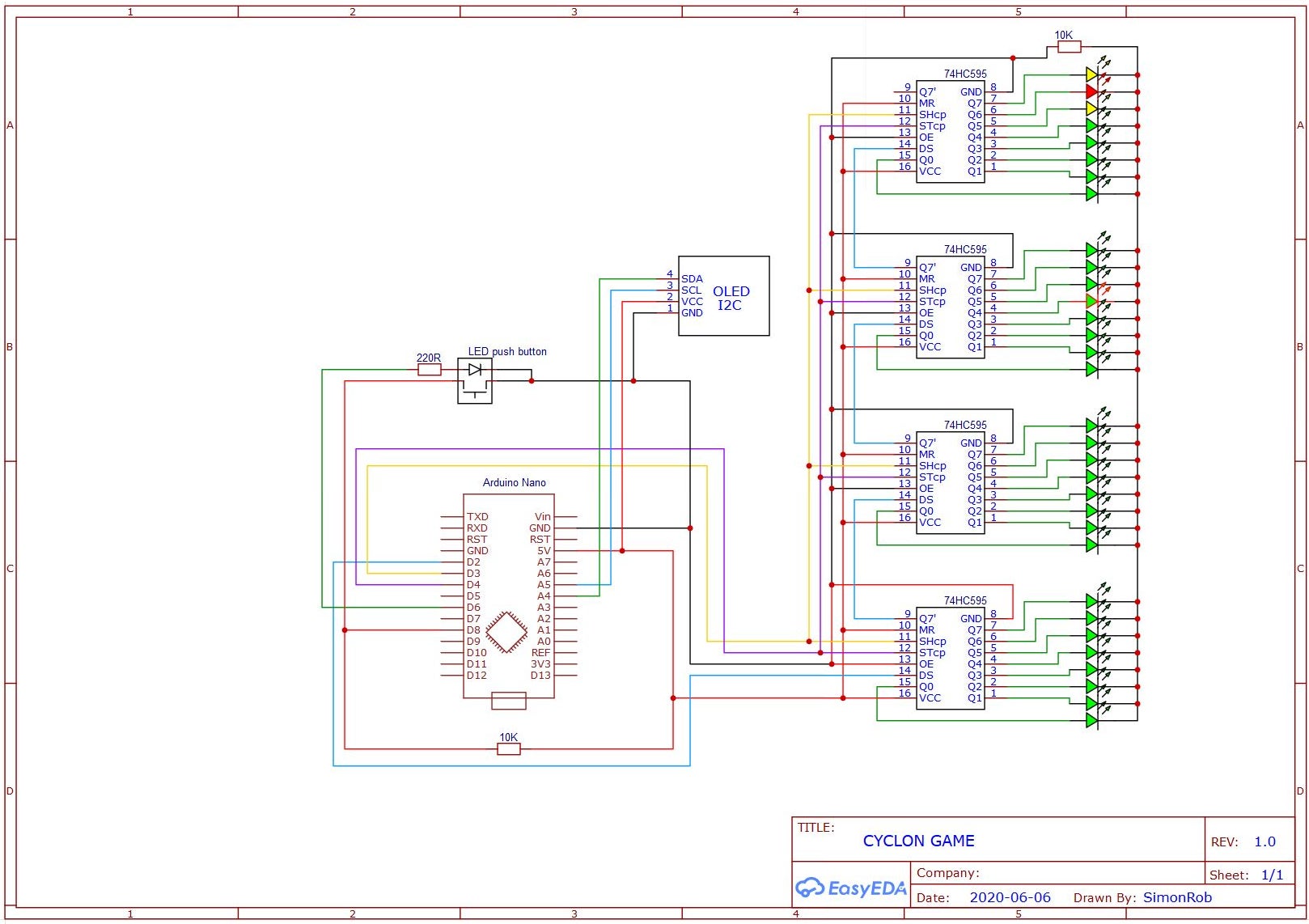The height and width of the screenshot is (924, 1309).
Task: Click the REV 1.0 value
Action: click(x=1265, y=841)
